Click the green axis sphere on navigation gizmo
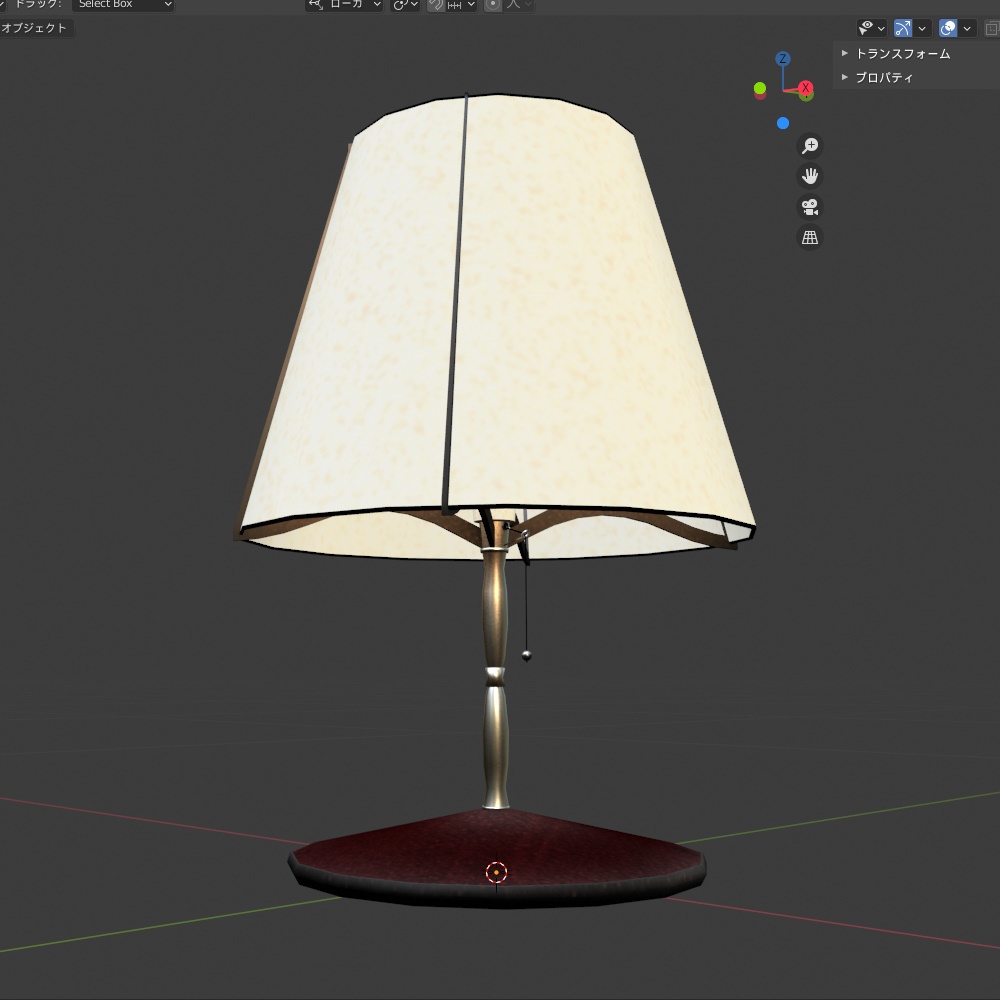This screenshot has width=1000, height=1000. click(759, 90)
